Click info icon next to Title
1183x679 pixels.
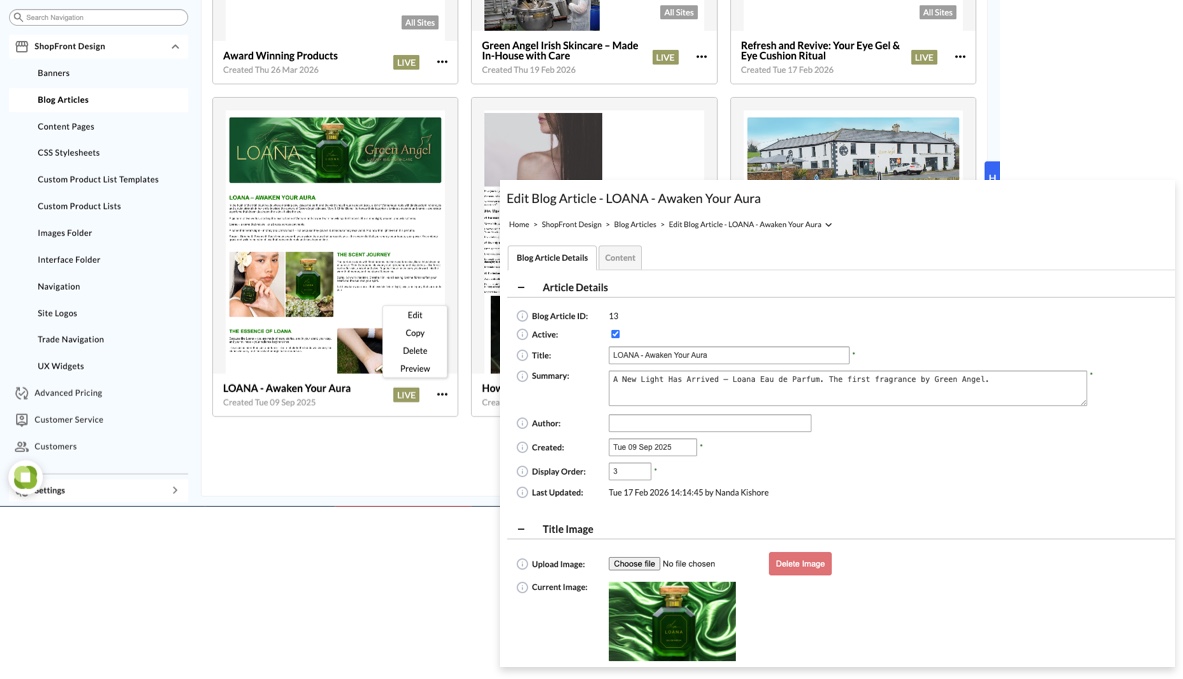522,355
